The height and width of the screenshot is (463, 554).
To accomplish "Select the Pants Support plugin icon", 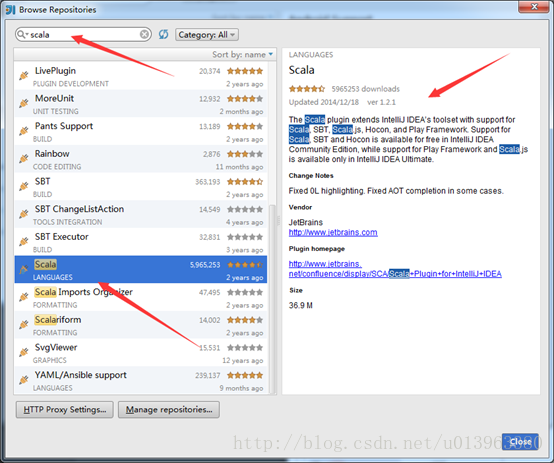I will [x=24, y=131].
